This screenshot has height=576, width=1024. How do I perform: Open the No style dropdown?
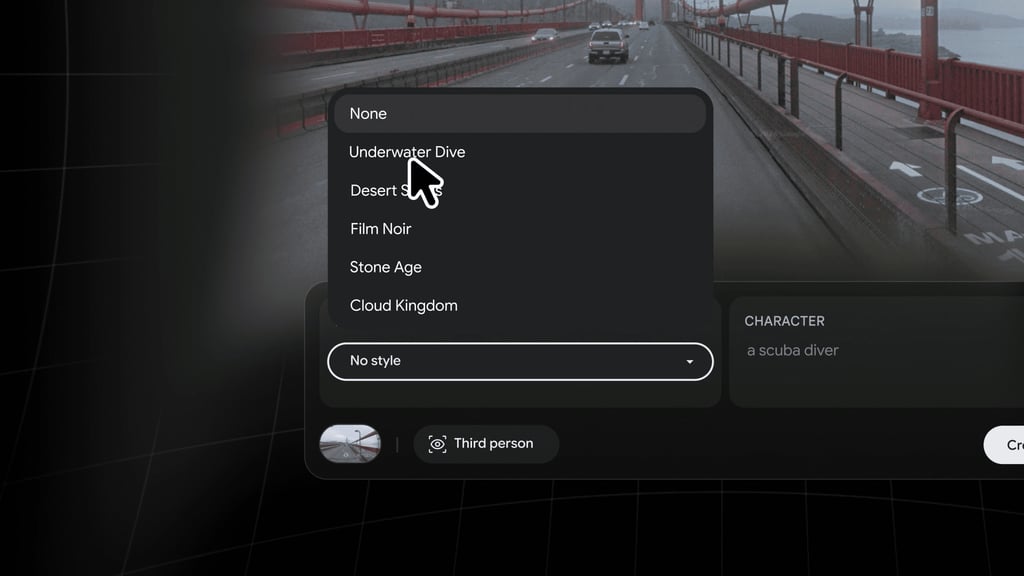pyautogui.click(x=520, y=361)
